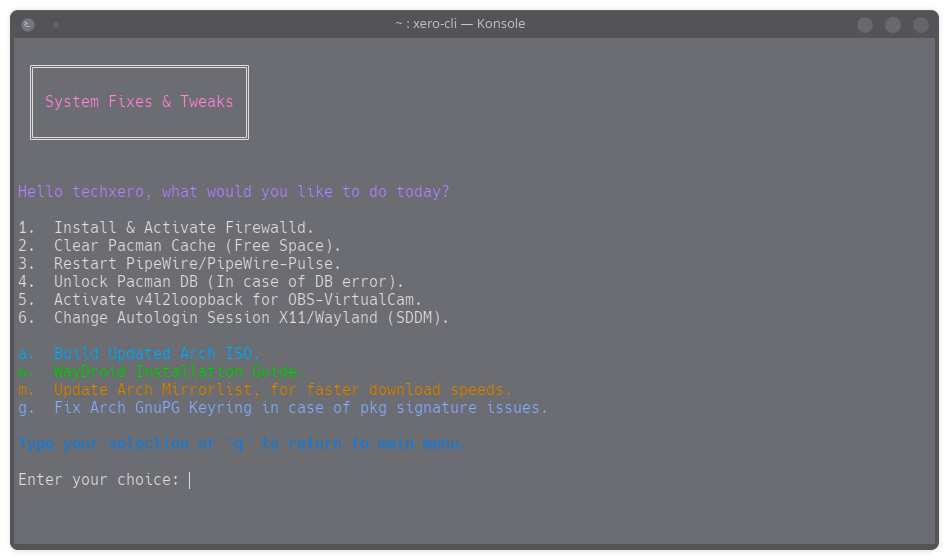This screenshot has width=949, height=560.
Task: Click the 'Build Updated Arch ISO' option
Action: tap(156, 354)
